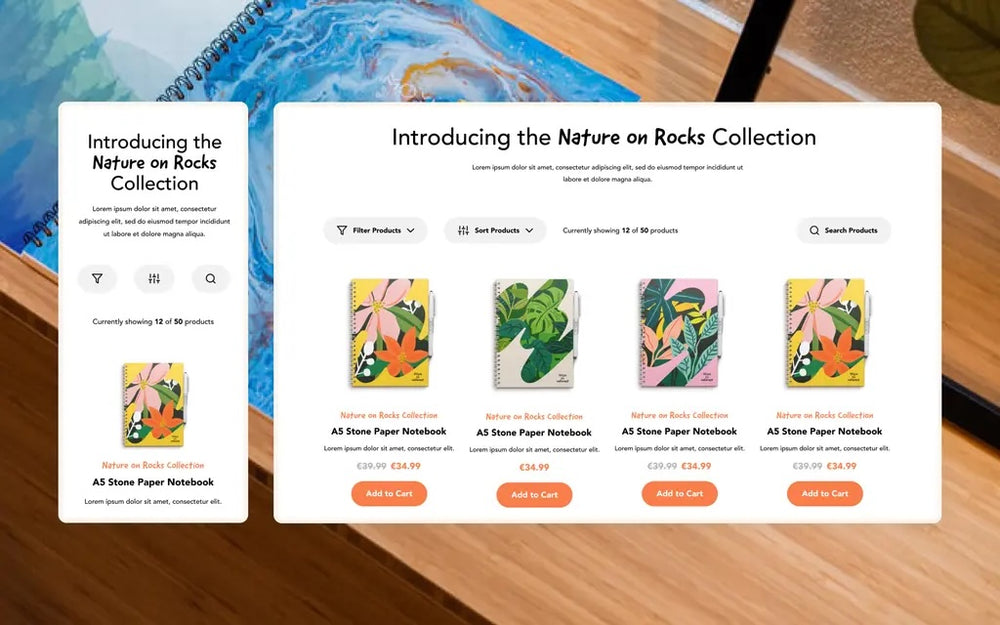Image resolution: width=1000 pixels, height=625 pixels.
Task: Click the sliders sort icon in mobile panel
Action: tap(154, 279)
